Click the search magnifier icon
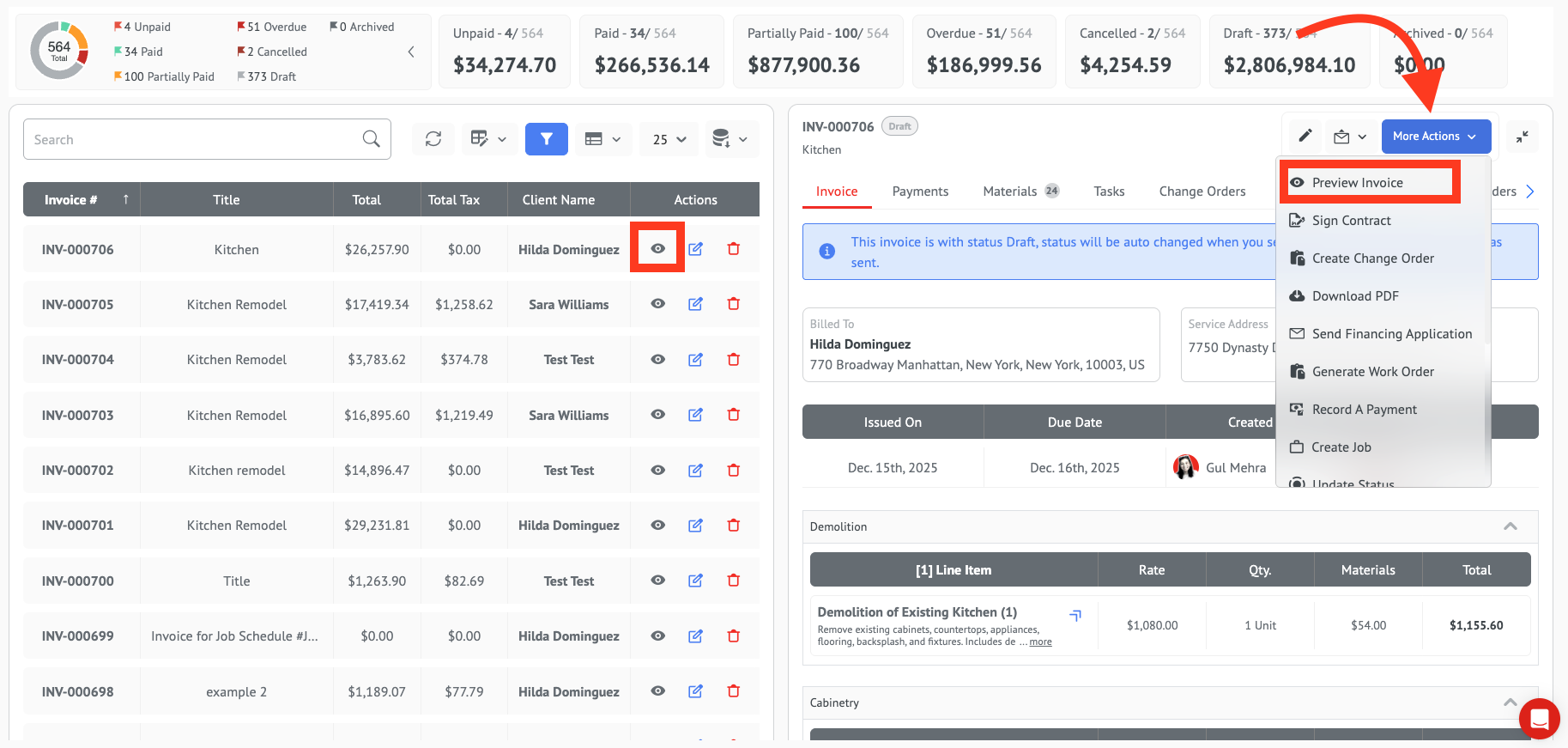The image size is (1568, 748). (371, 139)
